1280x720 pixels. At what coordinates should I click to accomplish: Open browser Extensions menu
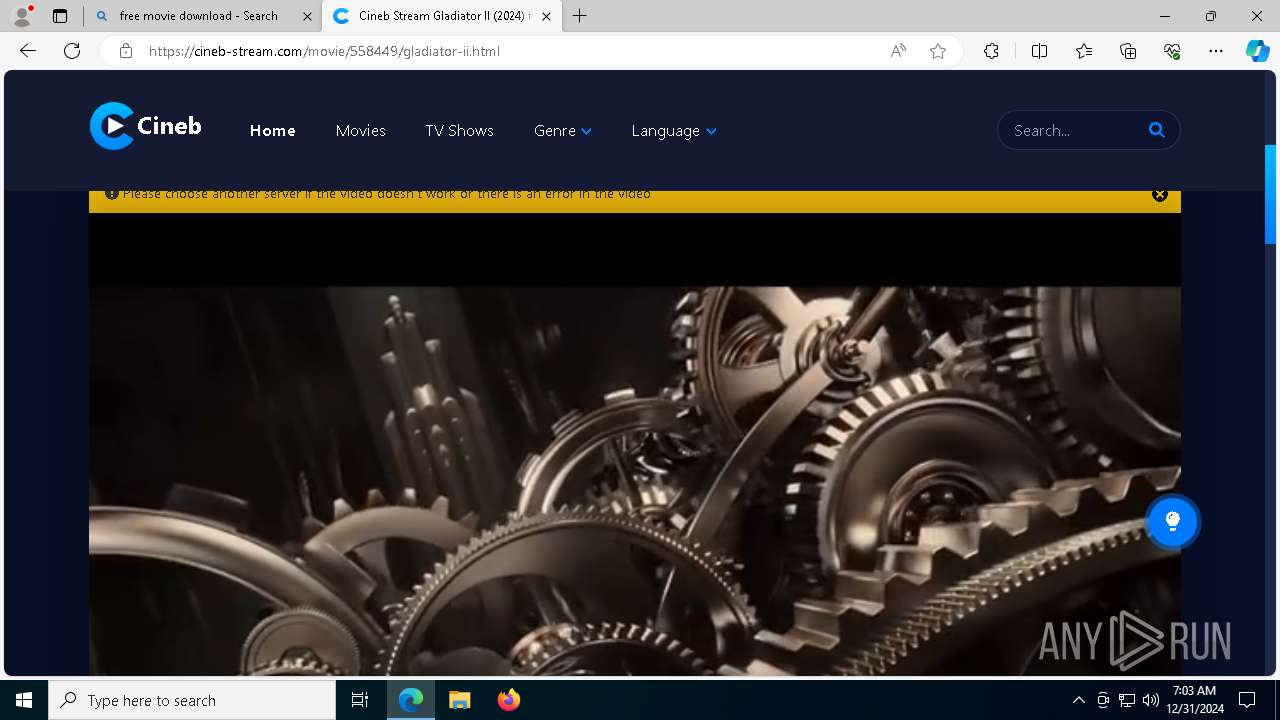pos(991,51)
